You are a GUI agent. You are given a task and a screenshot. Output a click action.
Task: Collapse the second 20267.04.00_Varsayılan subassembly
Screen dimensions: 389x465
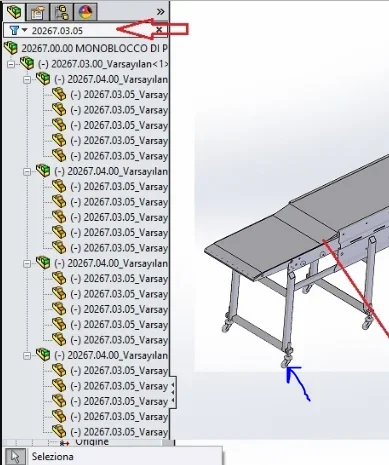[27, 172]
